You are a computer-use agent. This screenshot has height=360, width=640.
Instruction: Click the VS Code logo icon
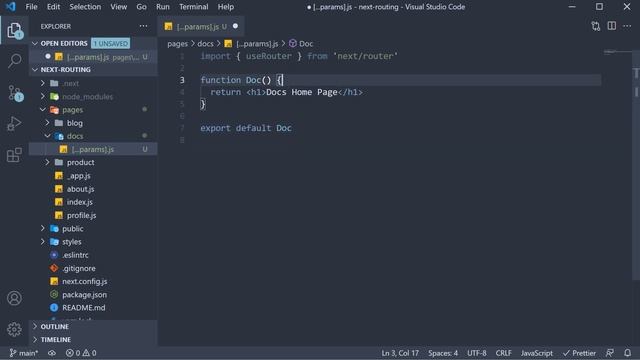click(x=11, y=7)
